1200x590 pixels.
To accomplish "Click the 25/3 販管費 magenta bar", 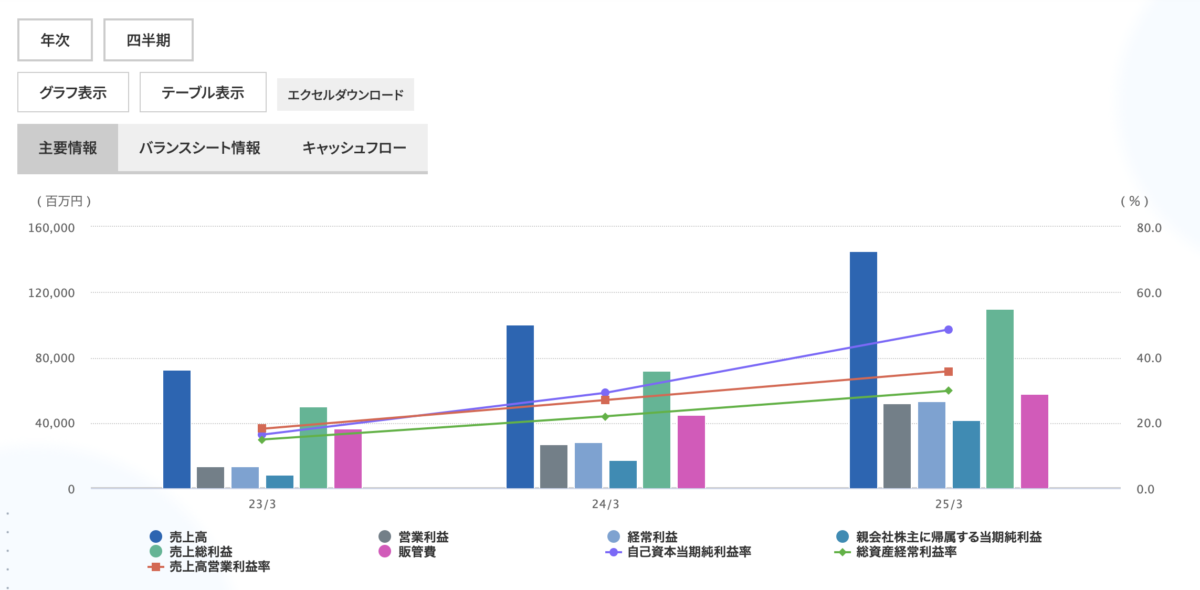I will point(1034,442).
